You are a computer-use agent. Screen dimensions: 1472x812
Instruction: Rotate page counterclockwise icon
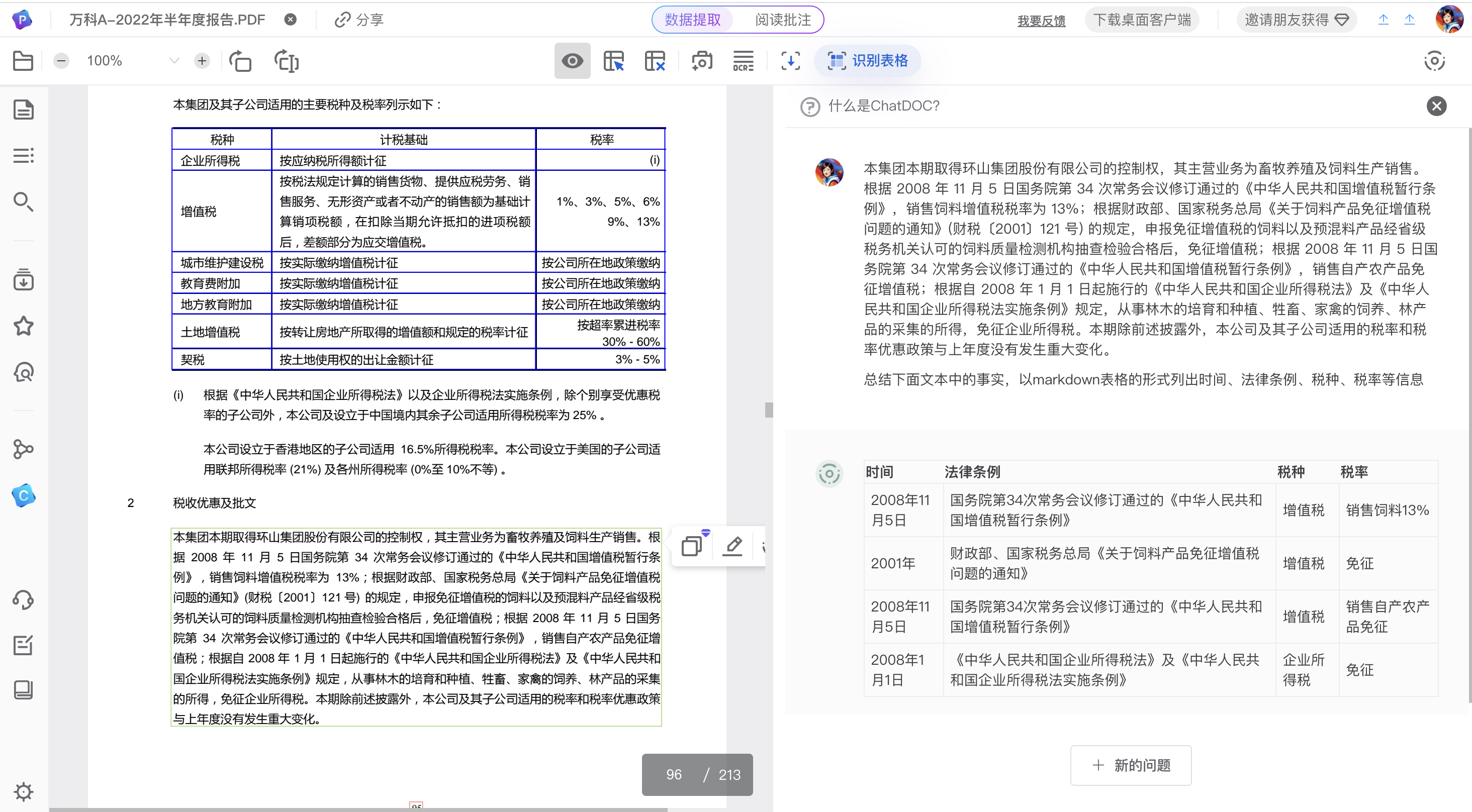click(240, 60)
